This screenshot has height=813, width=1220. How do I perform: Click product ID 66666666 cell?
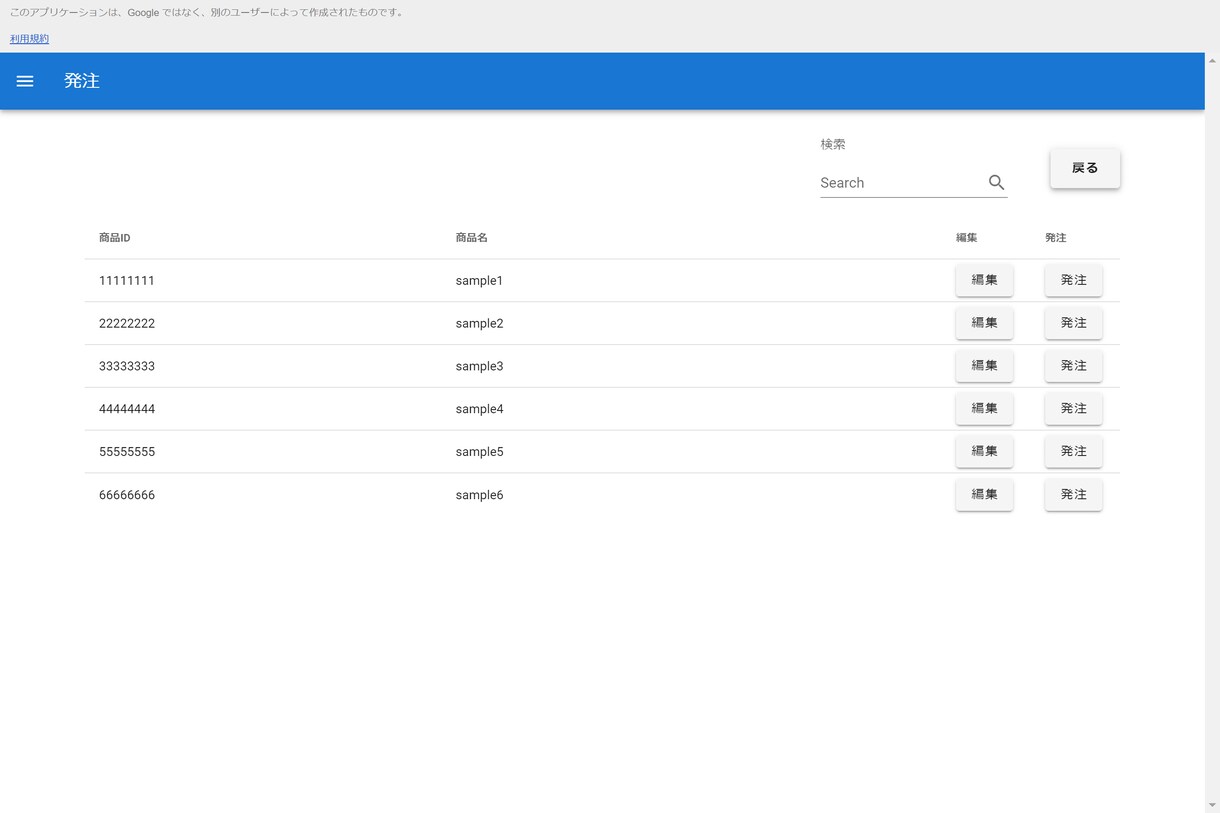point(127,495)
